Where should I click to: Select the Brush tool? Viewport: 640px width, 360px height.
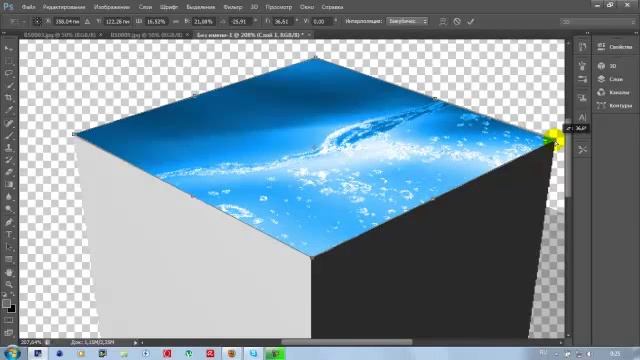click(9, 135)
